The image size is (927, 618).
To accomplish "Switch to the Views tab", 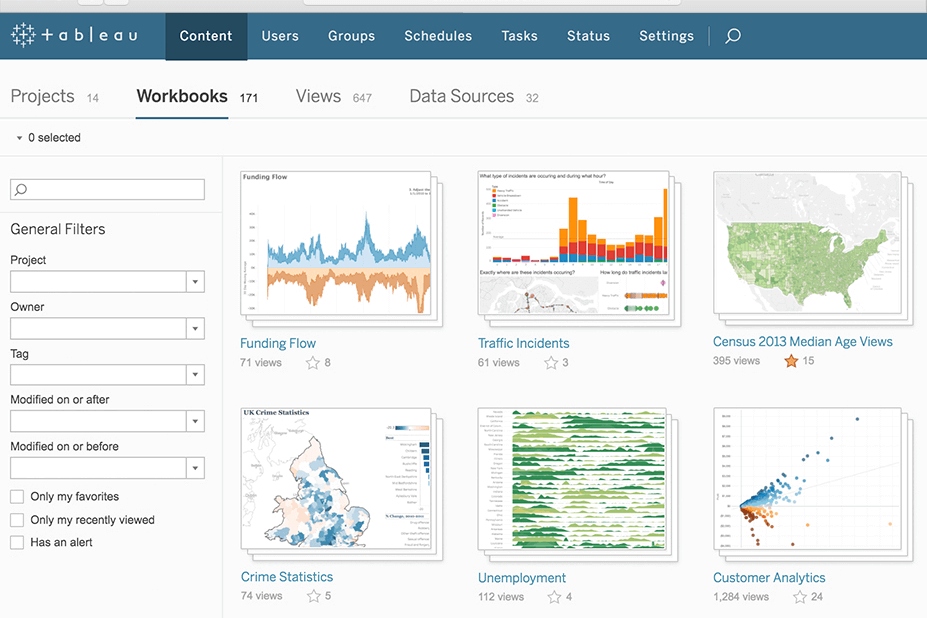I will click(333, 96).
